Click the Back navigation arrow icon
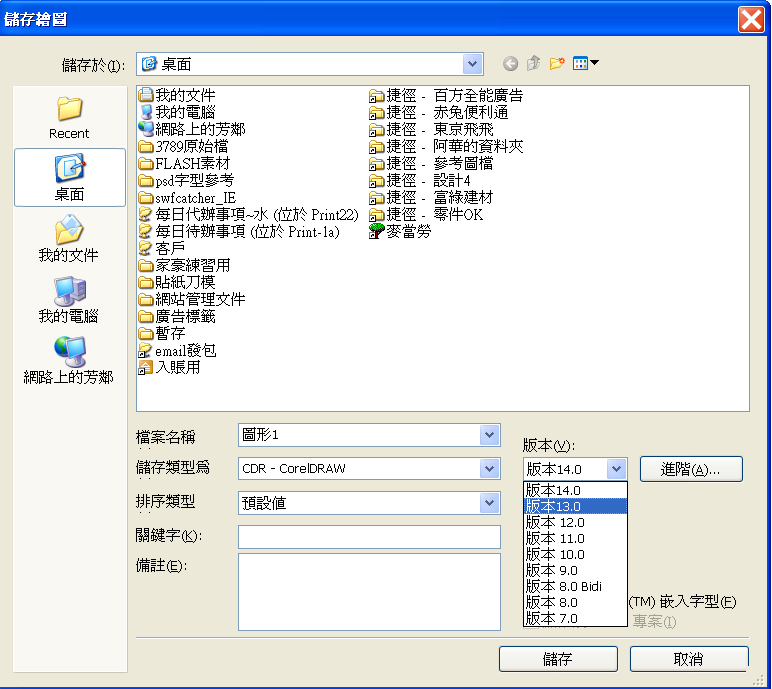Image resolution: width=772 pixels, height=689 pixels. [511, 64]
